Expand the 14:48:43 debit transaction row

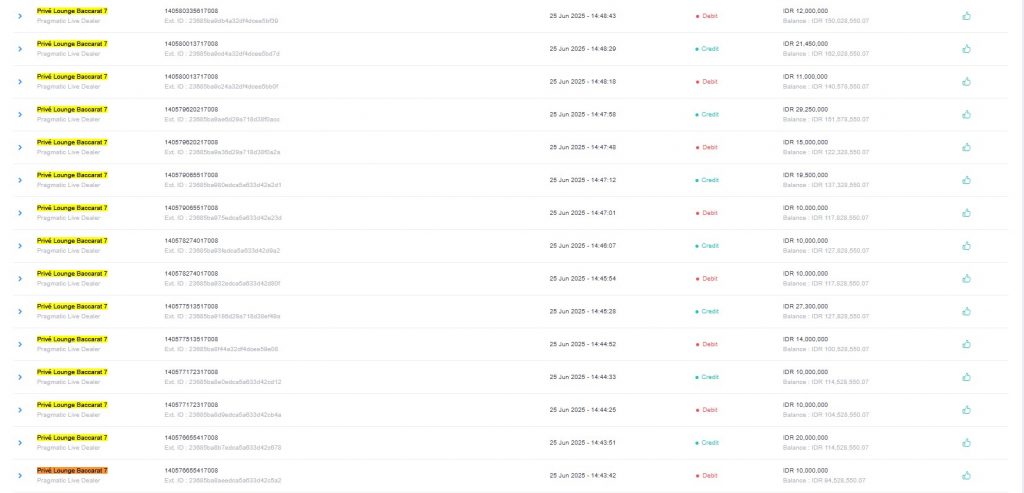click(20, 16)
